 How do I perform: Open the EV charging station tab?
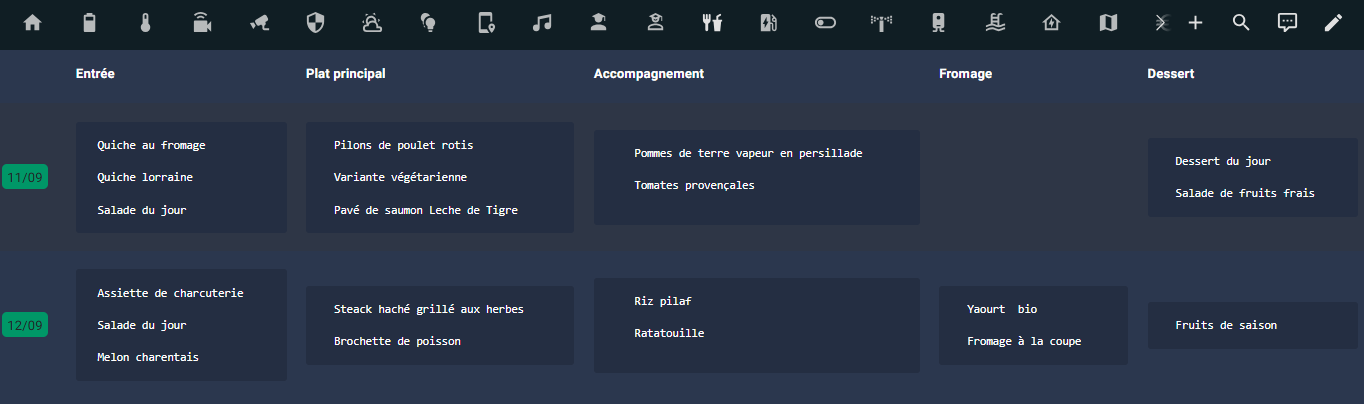pos(769,23)
